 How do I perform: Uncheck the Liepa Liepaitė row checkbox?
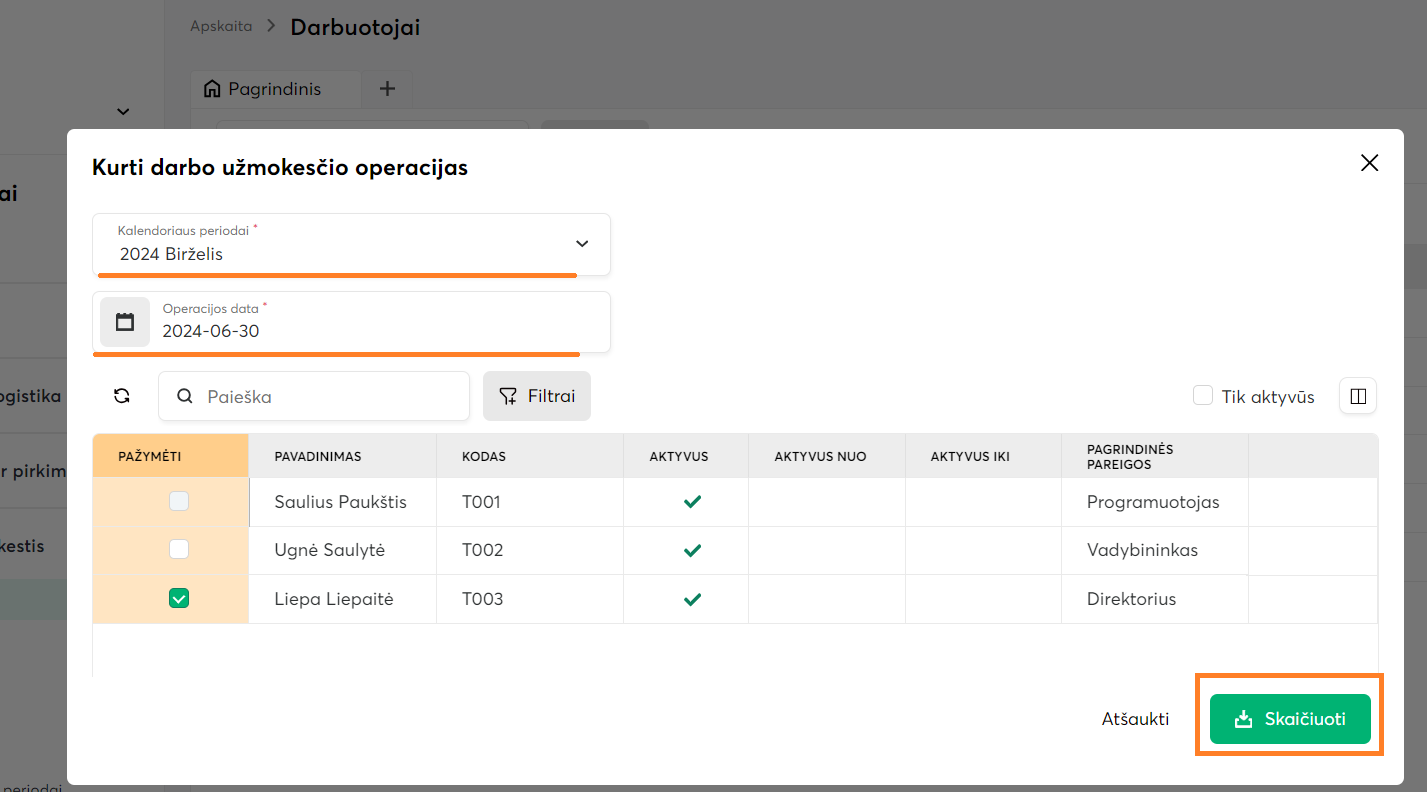click(179, 599)
